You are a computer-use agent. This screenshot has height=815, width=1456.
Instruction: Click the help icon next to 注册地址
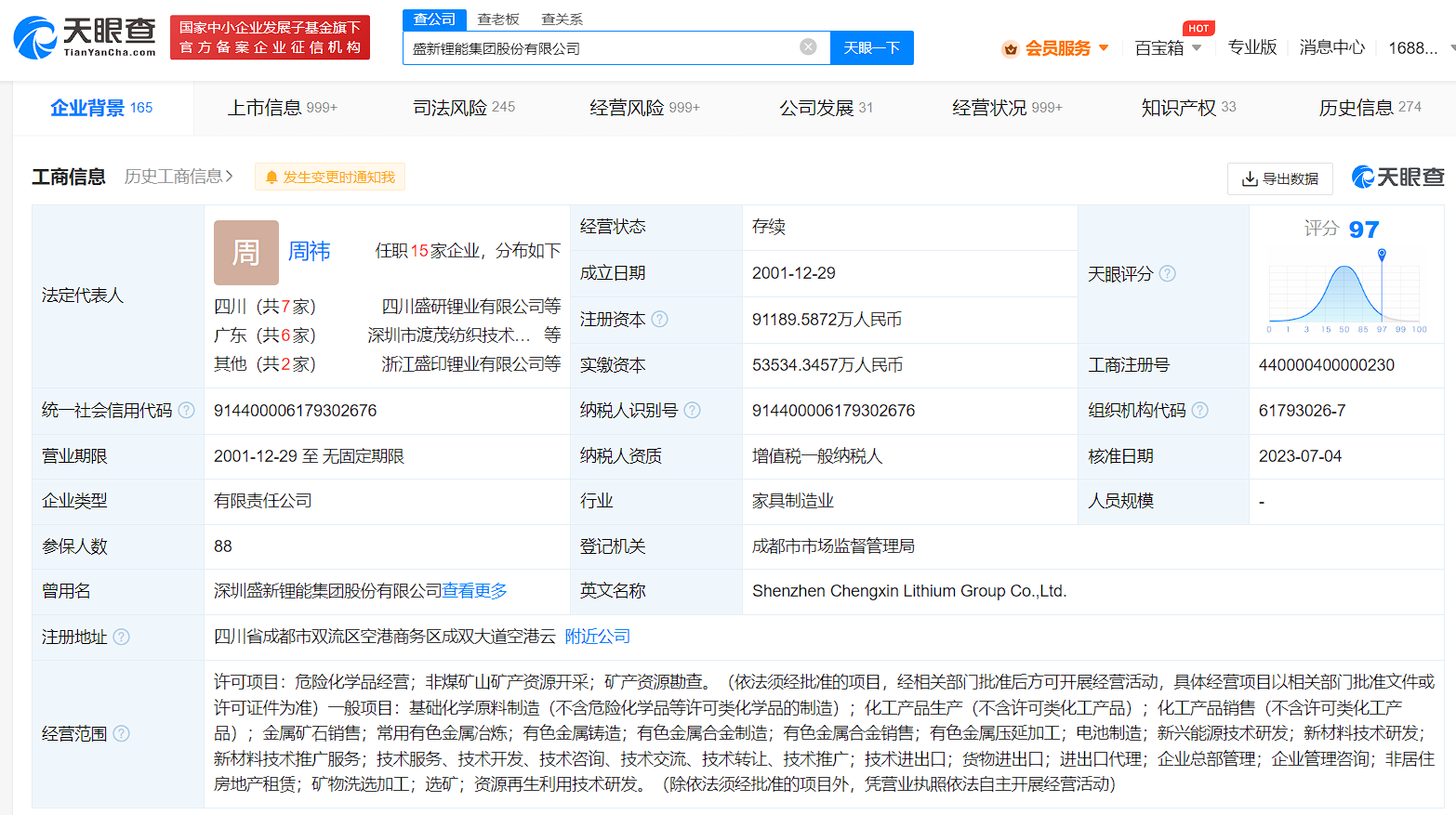coord(121,637)
